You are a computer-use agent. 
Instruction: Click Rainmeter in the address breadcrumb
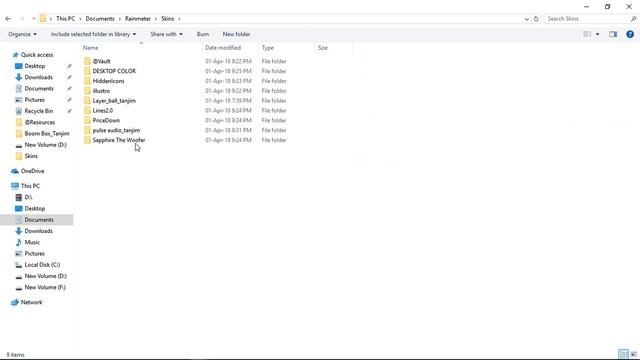coord(138,19)
